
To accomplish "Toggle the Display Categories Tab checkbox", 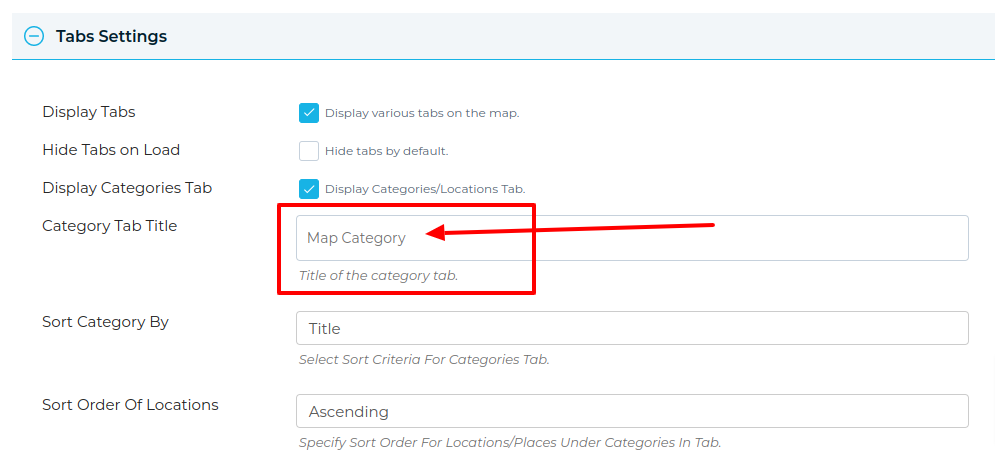I will [308, 189].
